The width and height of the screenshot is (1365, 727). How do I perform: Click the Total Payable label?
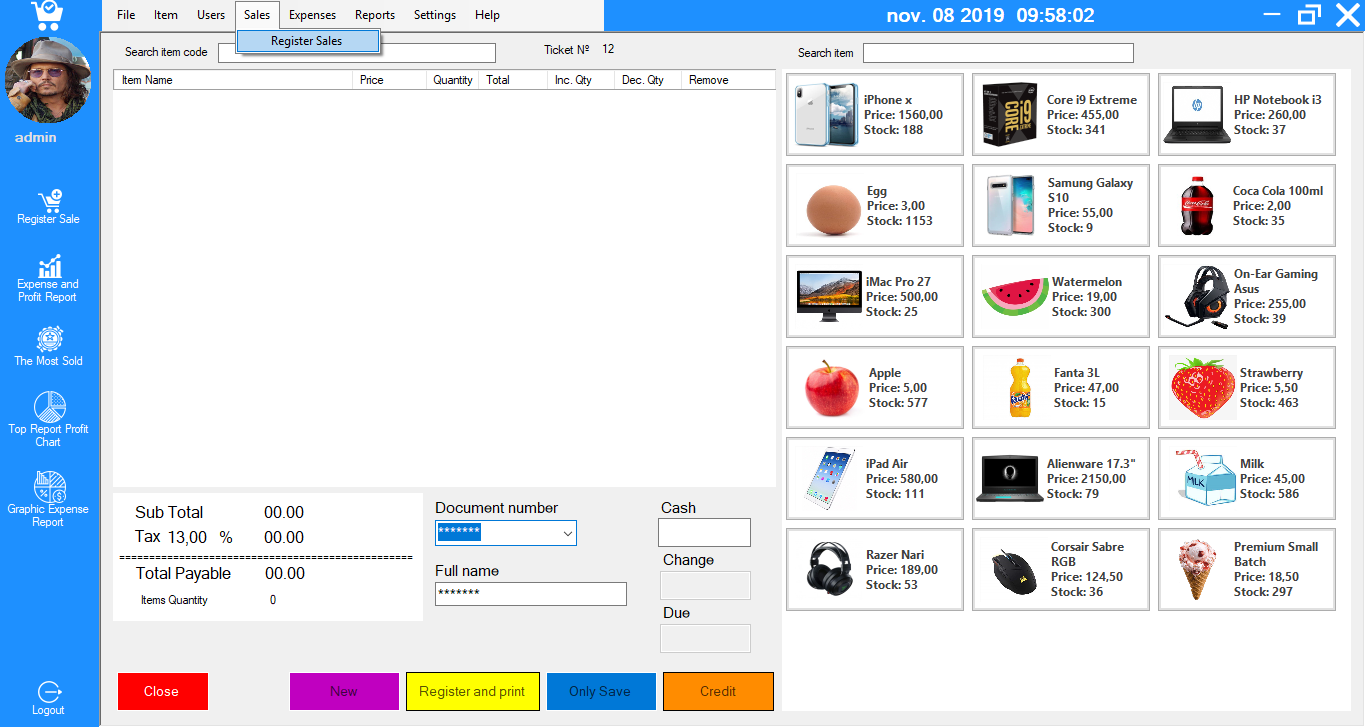(x=183, y=573)
